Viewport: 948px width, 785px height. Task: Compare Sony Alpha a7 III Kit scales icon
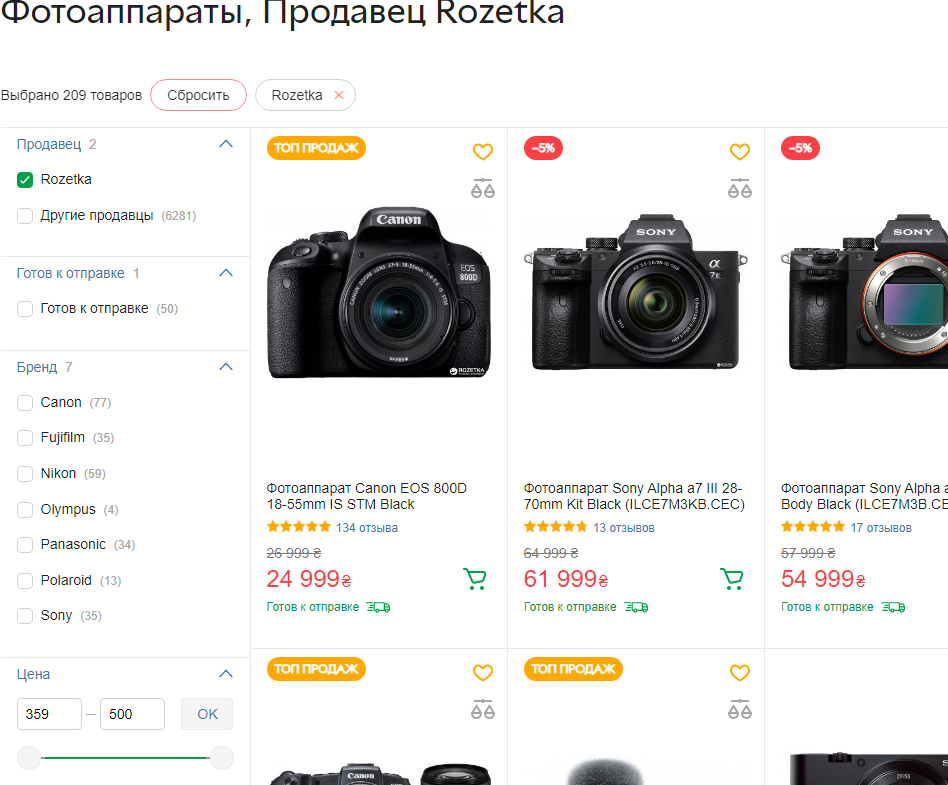740,188
